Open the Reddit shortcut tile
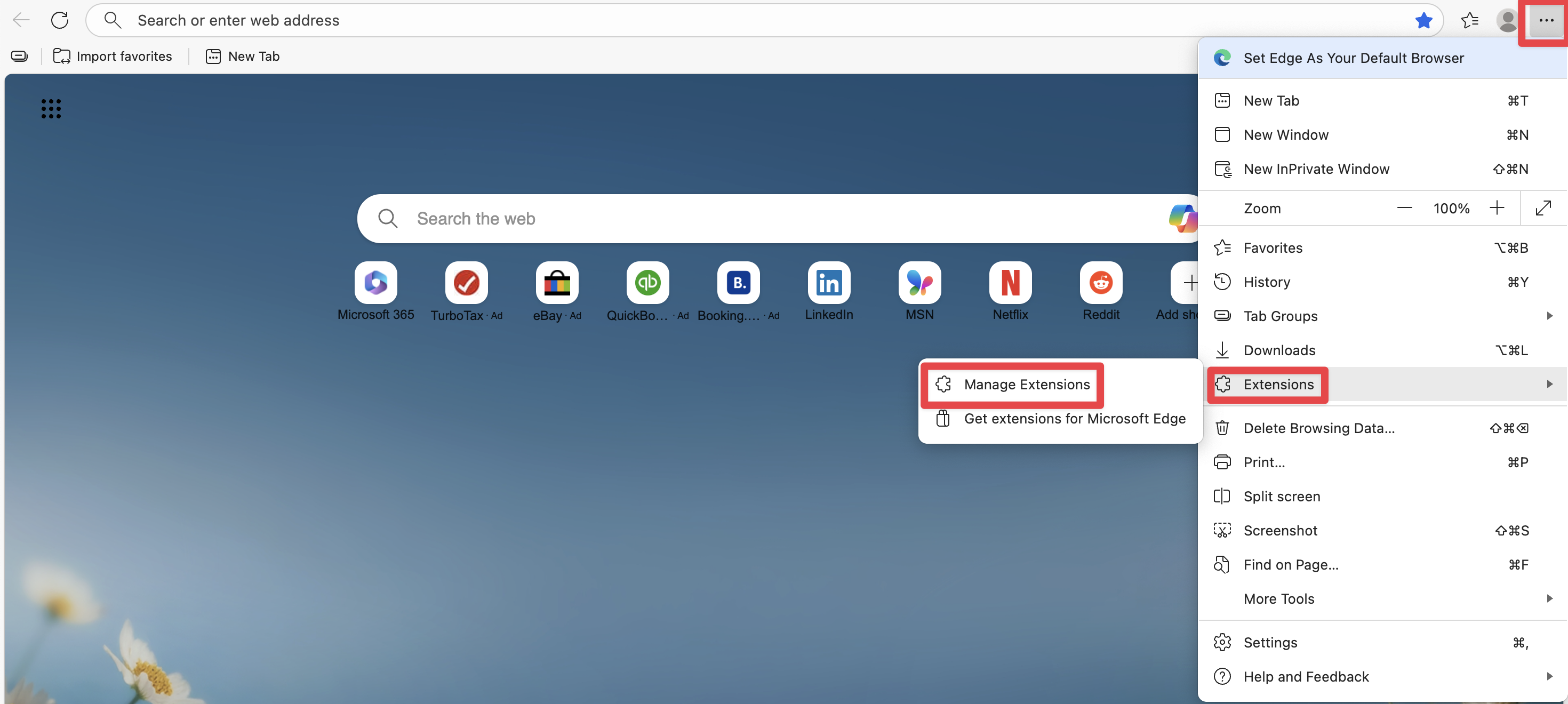The image size is (1568, 704). click(x=1100, y=283)
